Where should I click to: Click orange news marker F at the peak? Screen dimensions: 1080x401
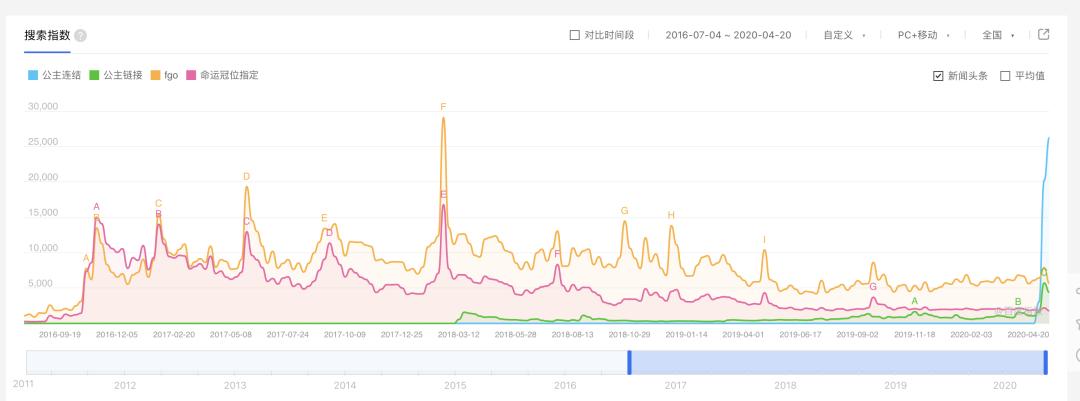(443, 107)
